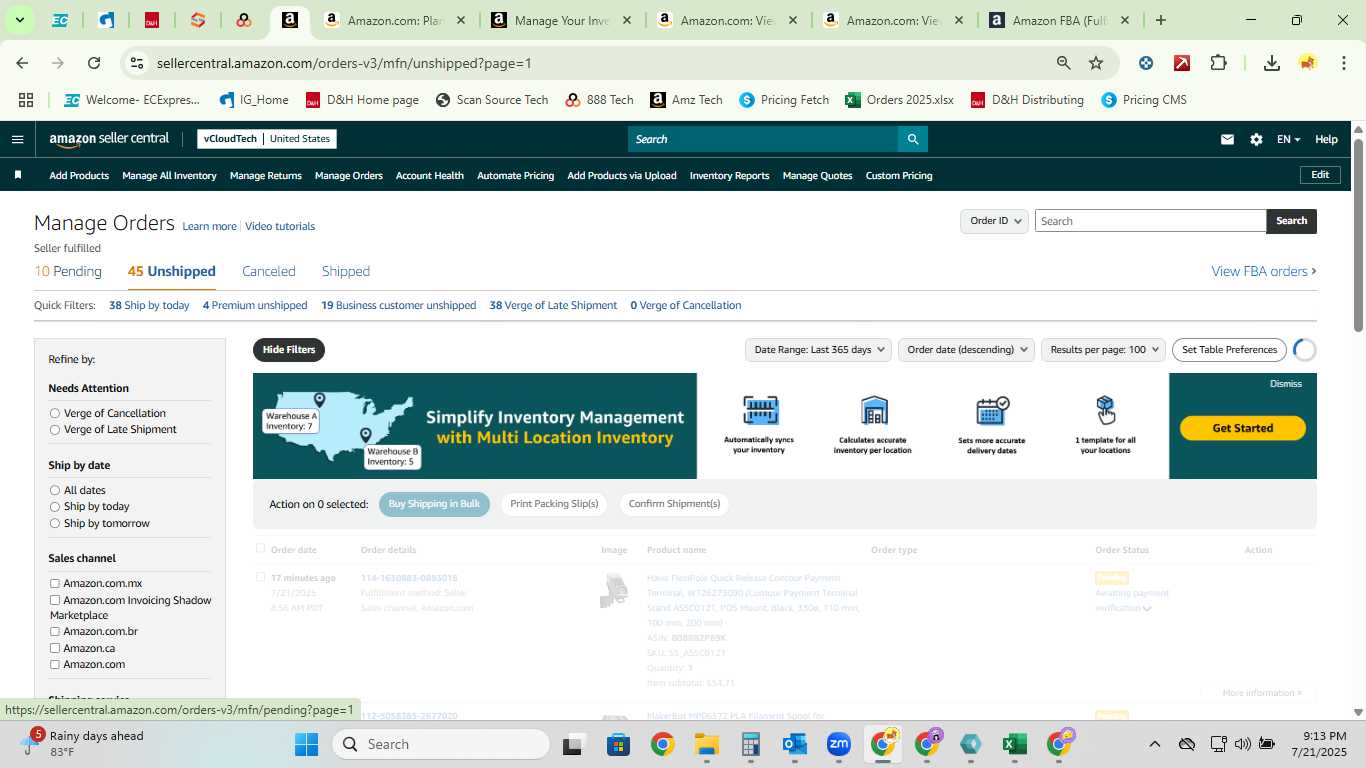Open the browser tab search dropdown arrow
This screenshot has height=768, width=1366.
point(19,20)
